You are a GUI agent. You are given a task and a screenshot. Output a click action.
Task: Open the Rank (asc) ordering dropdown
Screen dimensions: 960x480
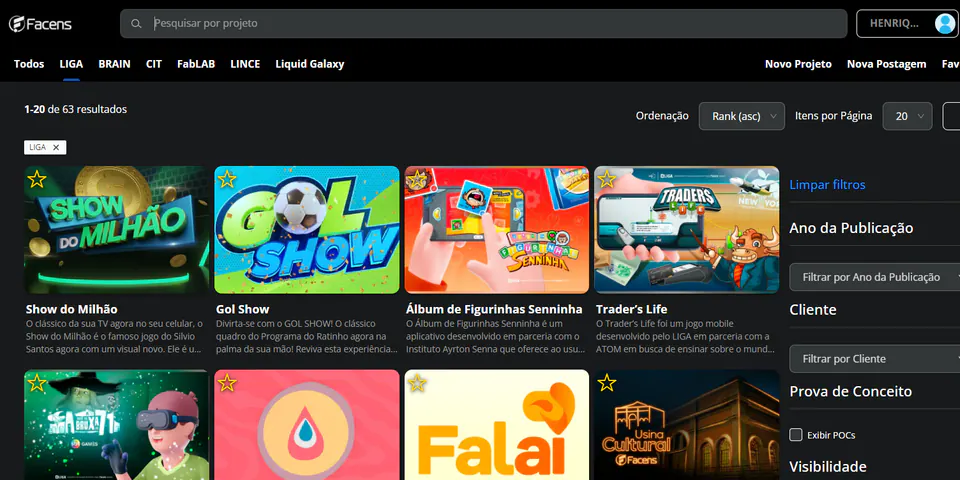tap(741, 116)
